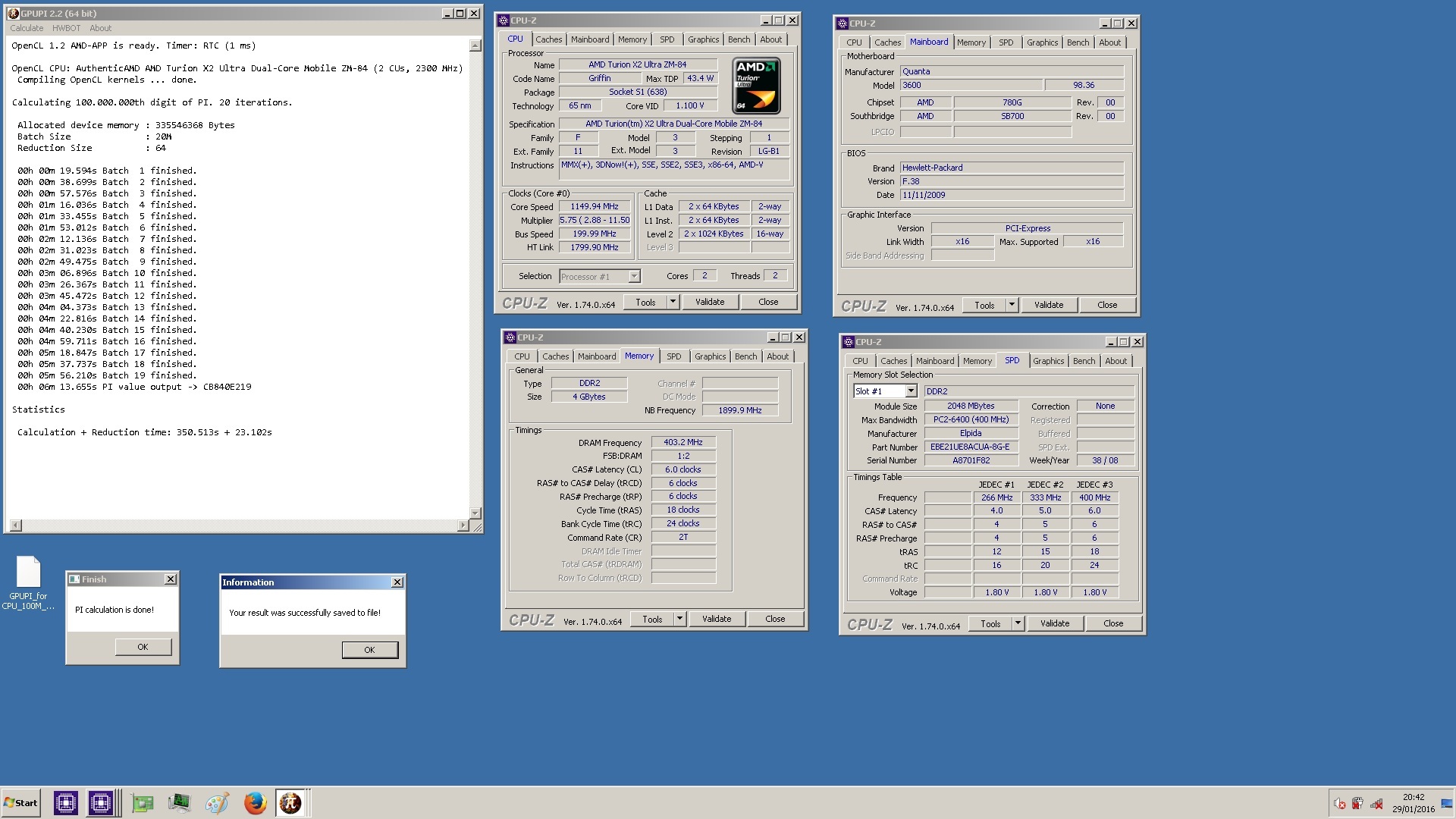Click title bar icon of CPU-Z Mainboard window
Screen dimensions: 1456x819
(843, 24)
